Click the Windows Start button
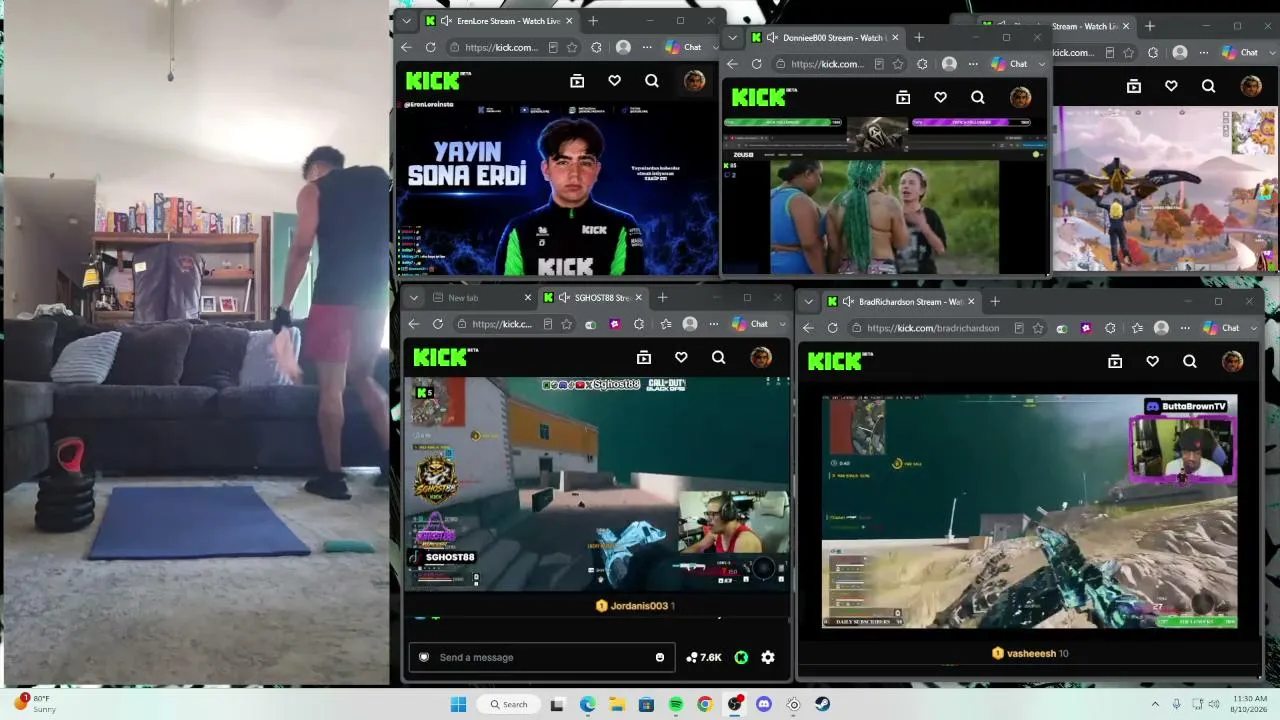Viewport: 1280px width, 720px height. (x=459, y=704)
